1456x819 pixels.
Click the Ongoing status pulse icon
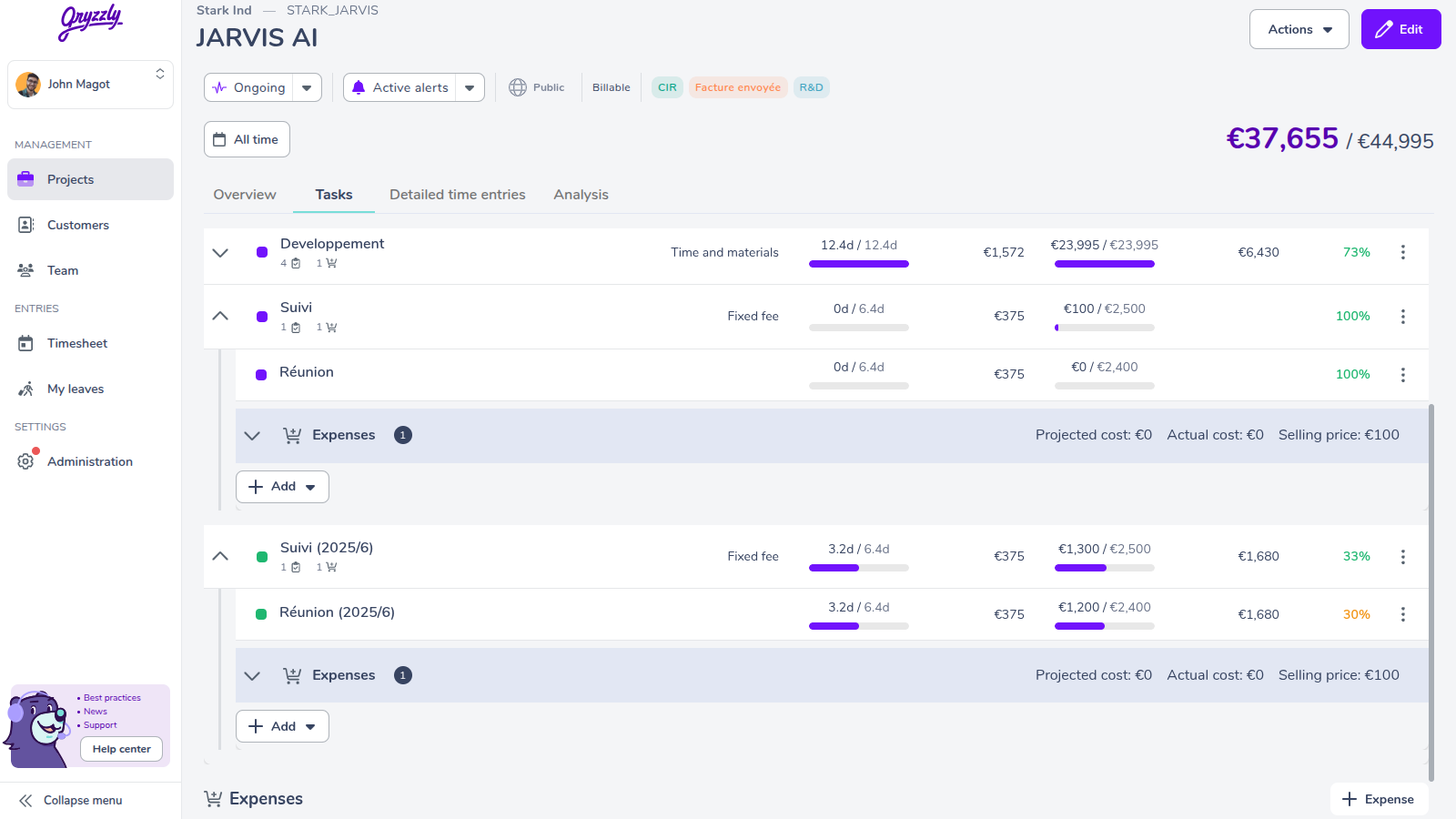219,87
